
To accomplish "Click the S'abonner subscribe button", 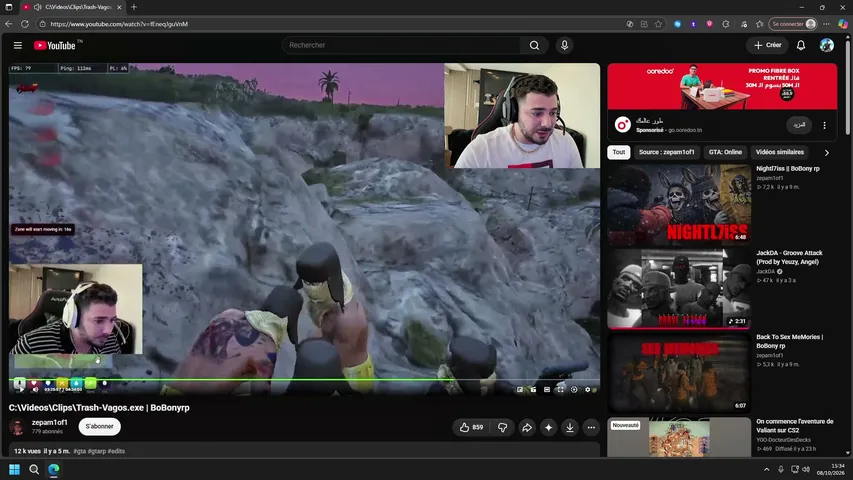I will 100,427.
